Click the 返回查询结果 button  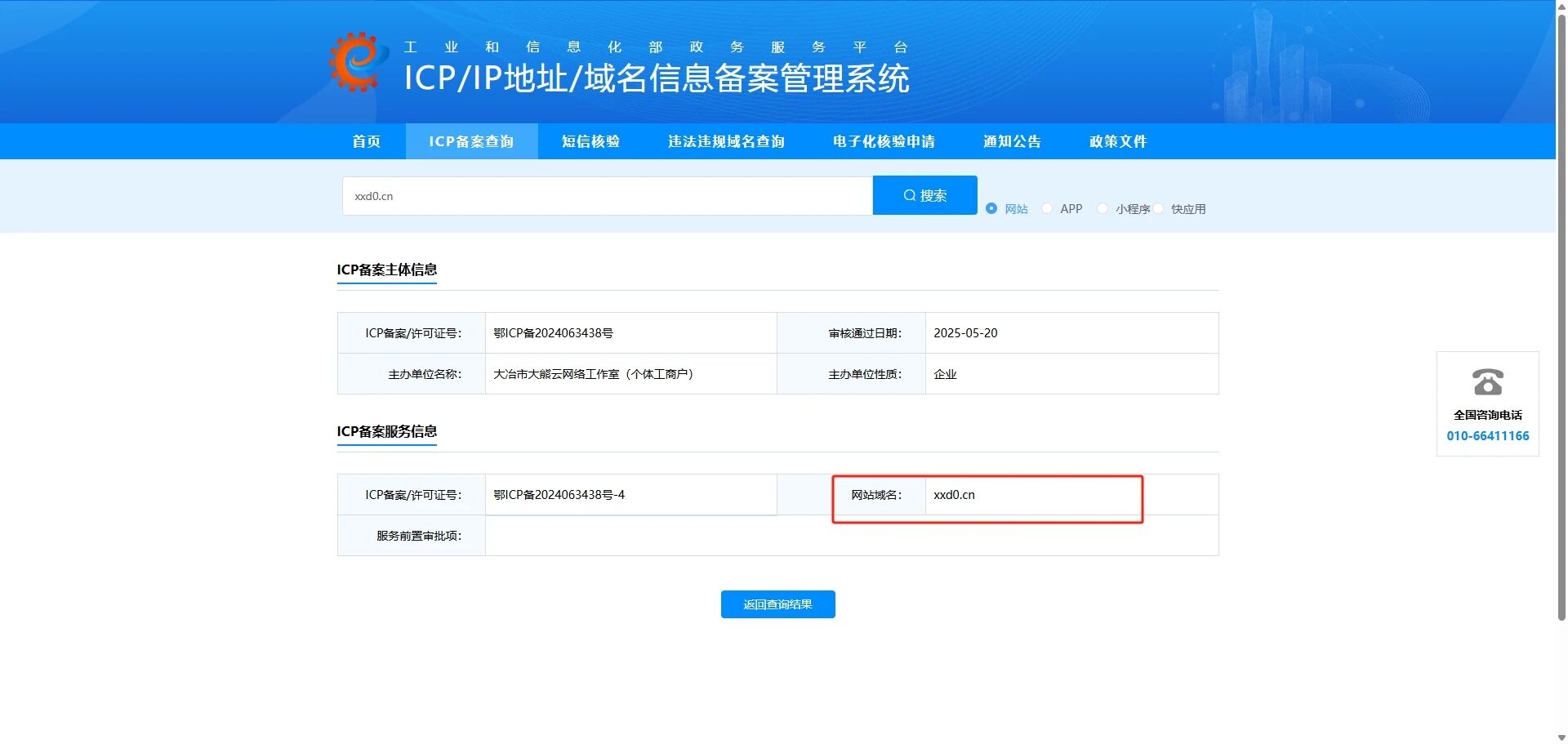777,604
